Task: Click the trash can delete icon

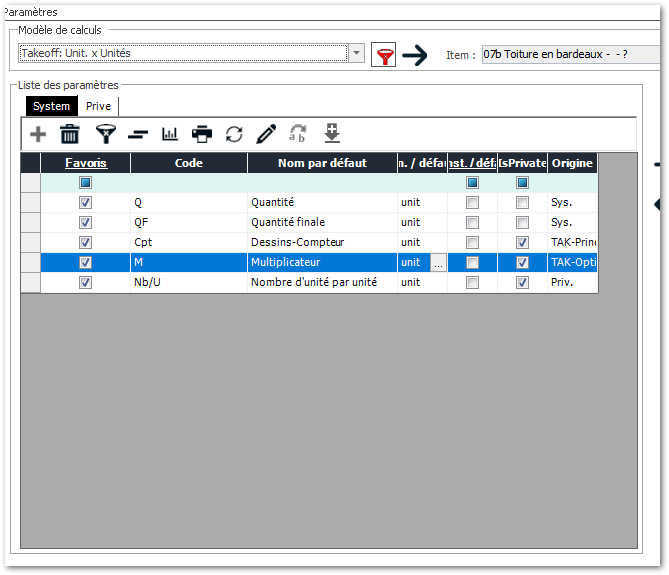Action: point(70,134)
